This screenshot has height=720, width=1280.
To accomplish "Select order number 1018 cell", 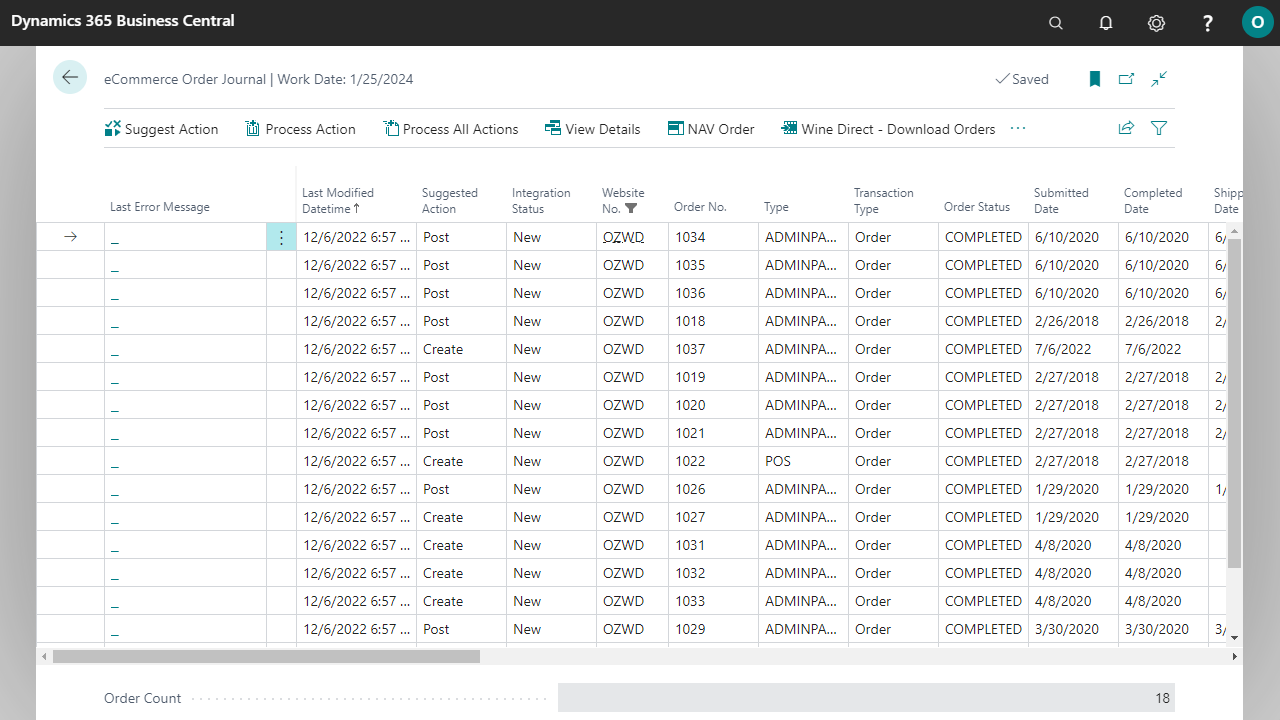I will (713, 321).
